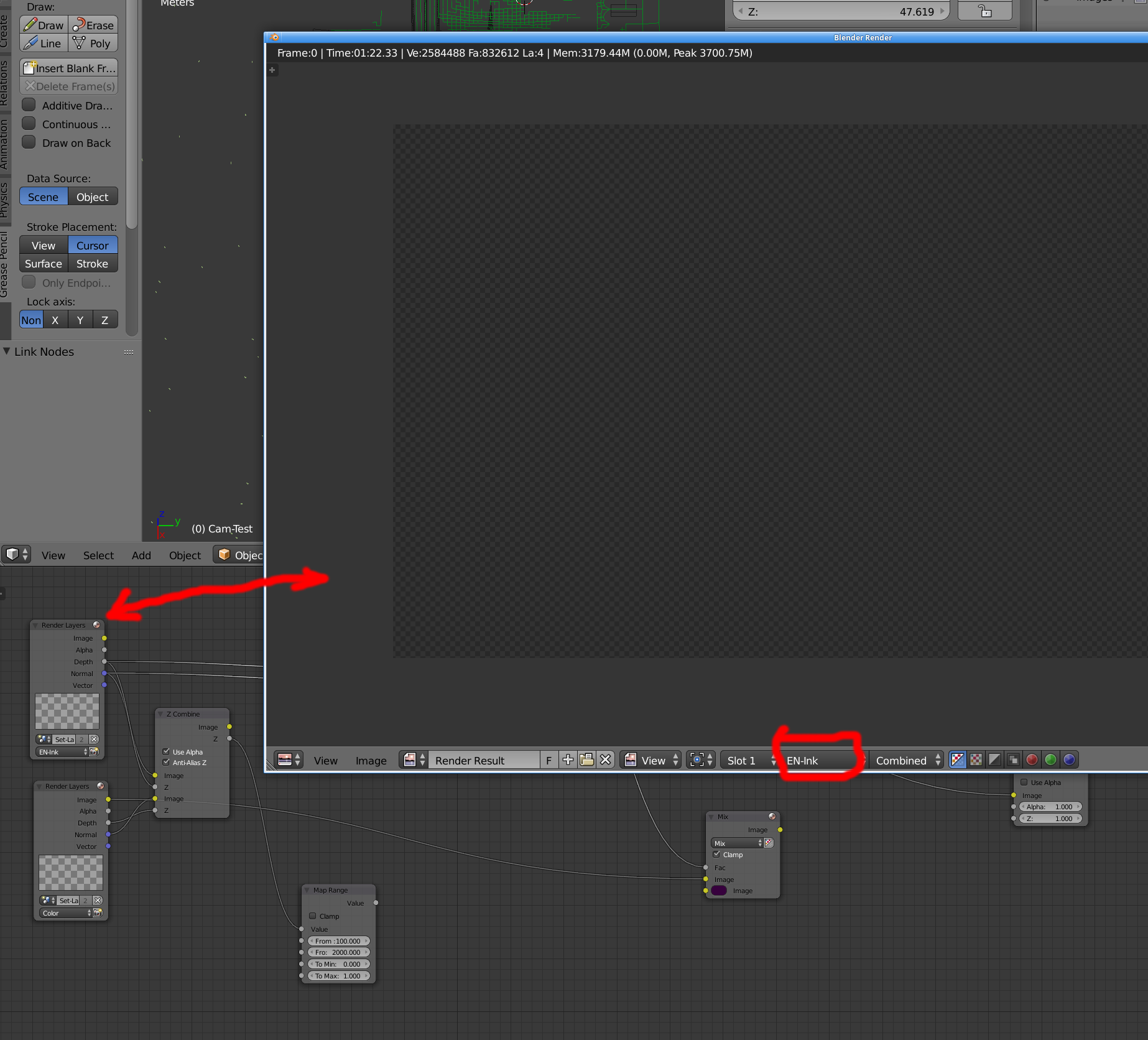Unlink the Render Result image datablock
This screenshot has width=1148, height=1040.
[605, 759]
